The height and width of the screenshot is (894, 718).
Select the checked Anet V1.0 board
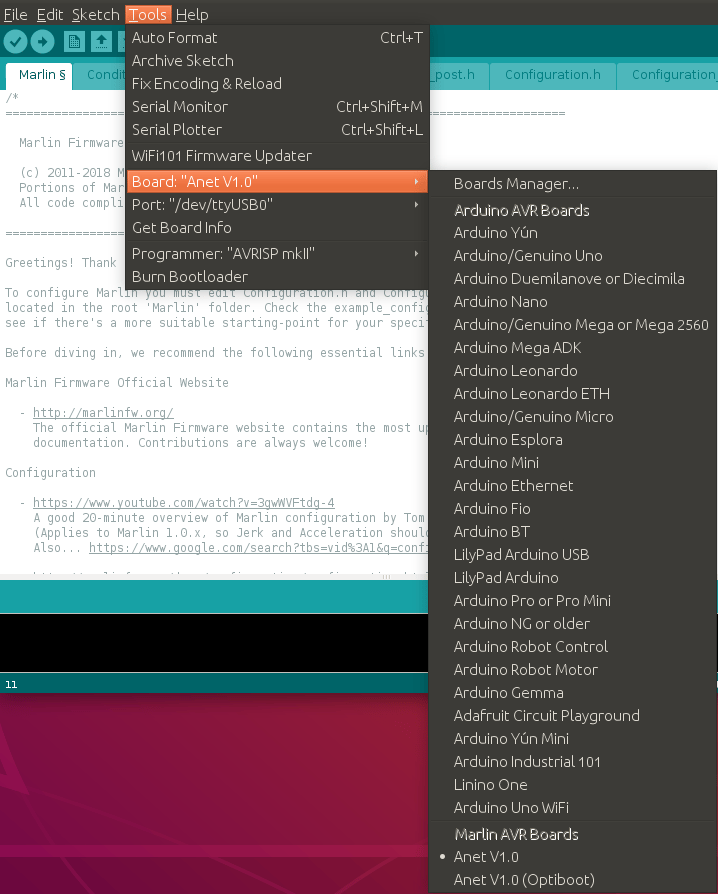tap(573, 856)
